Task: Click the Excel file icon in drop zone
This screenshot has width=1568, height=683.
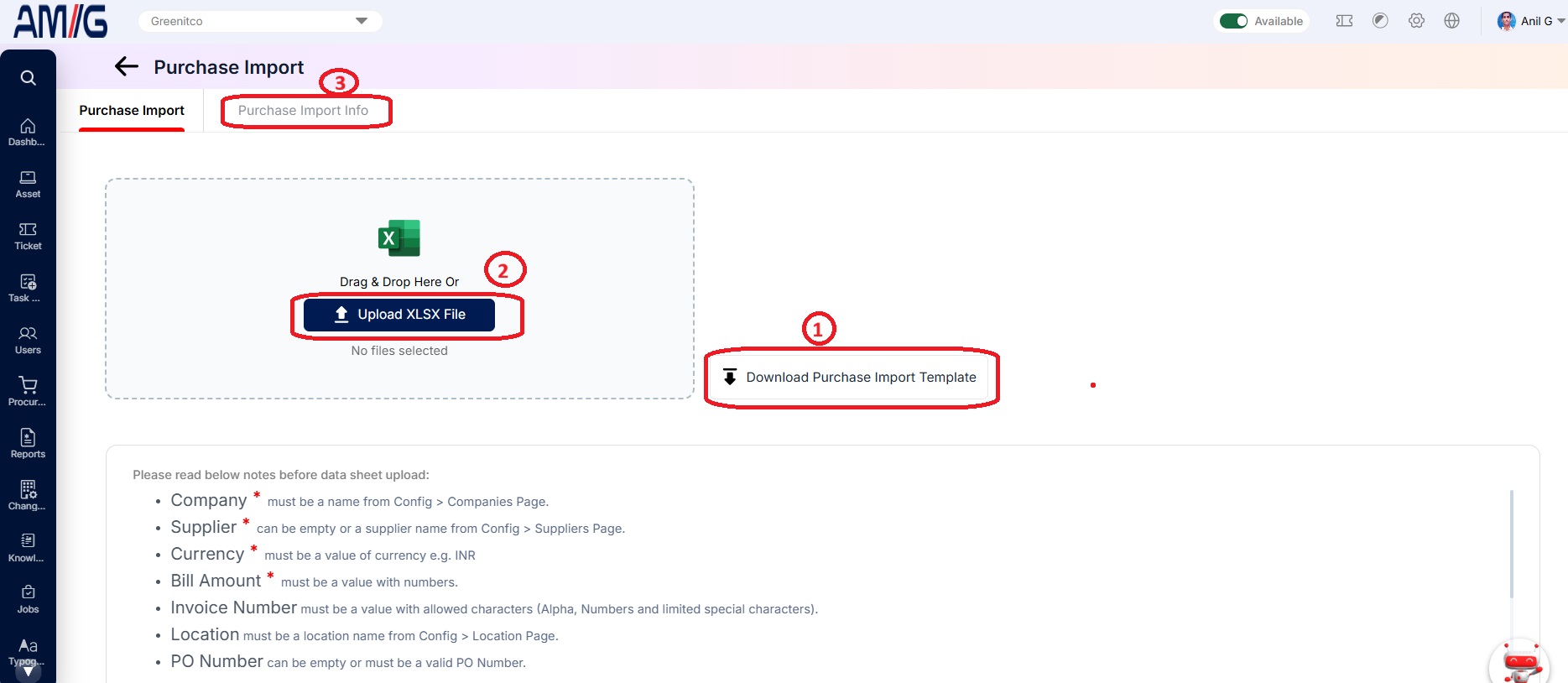Action: (x=399, y=238)
